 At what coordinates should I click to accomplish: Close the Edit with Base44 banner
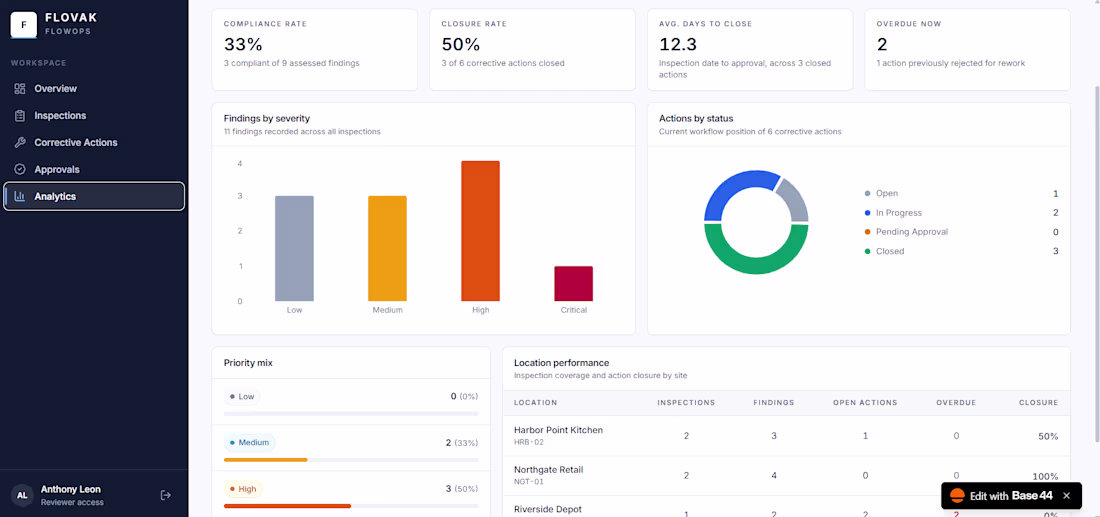click(x=1066, y=496)
